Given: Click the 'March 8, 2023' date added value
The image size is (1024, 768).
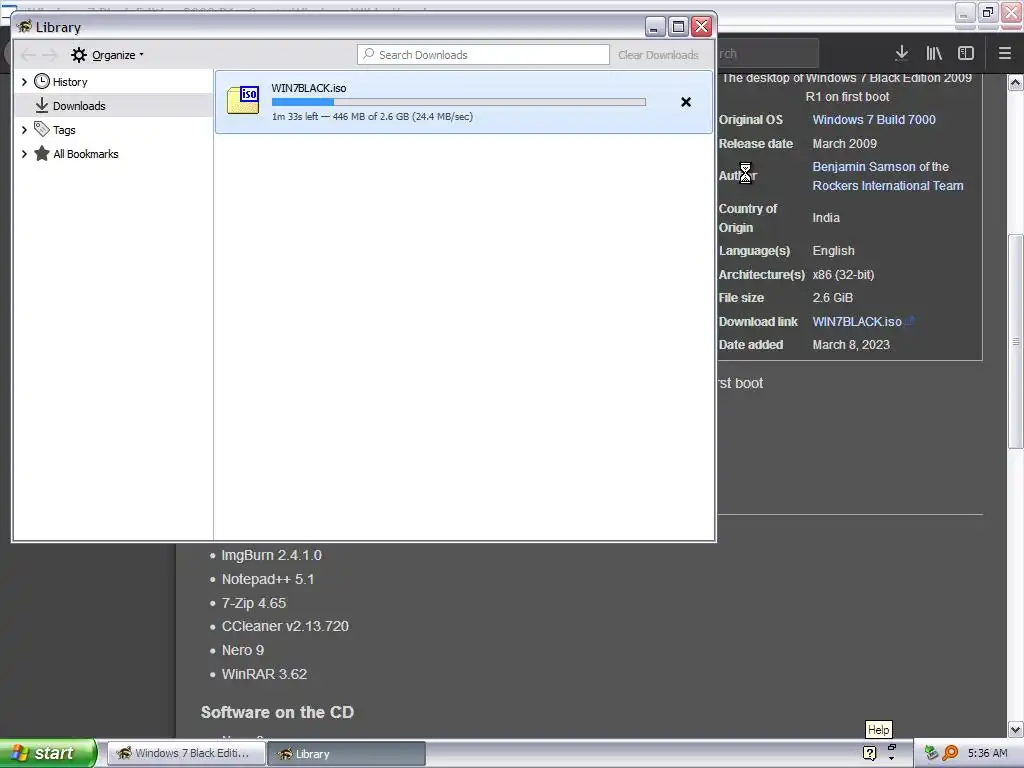Looking at the screenshot, I should click(851, 345).
